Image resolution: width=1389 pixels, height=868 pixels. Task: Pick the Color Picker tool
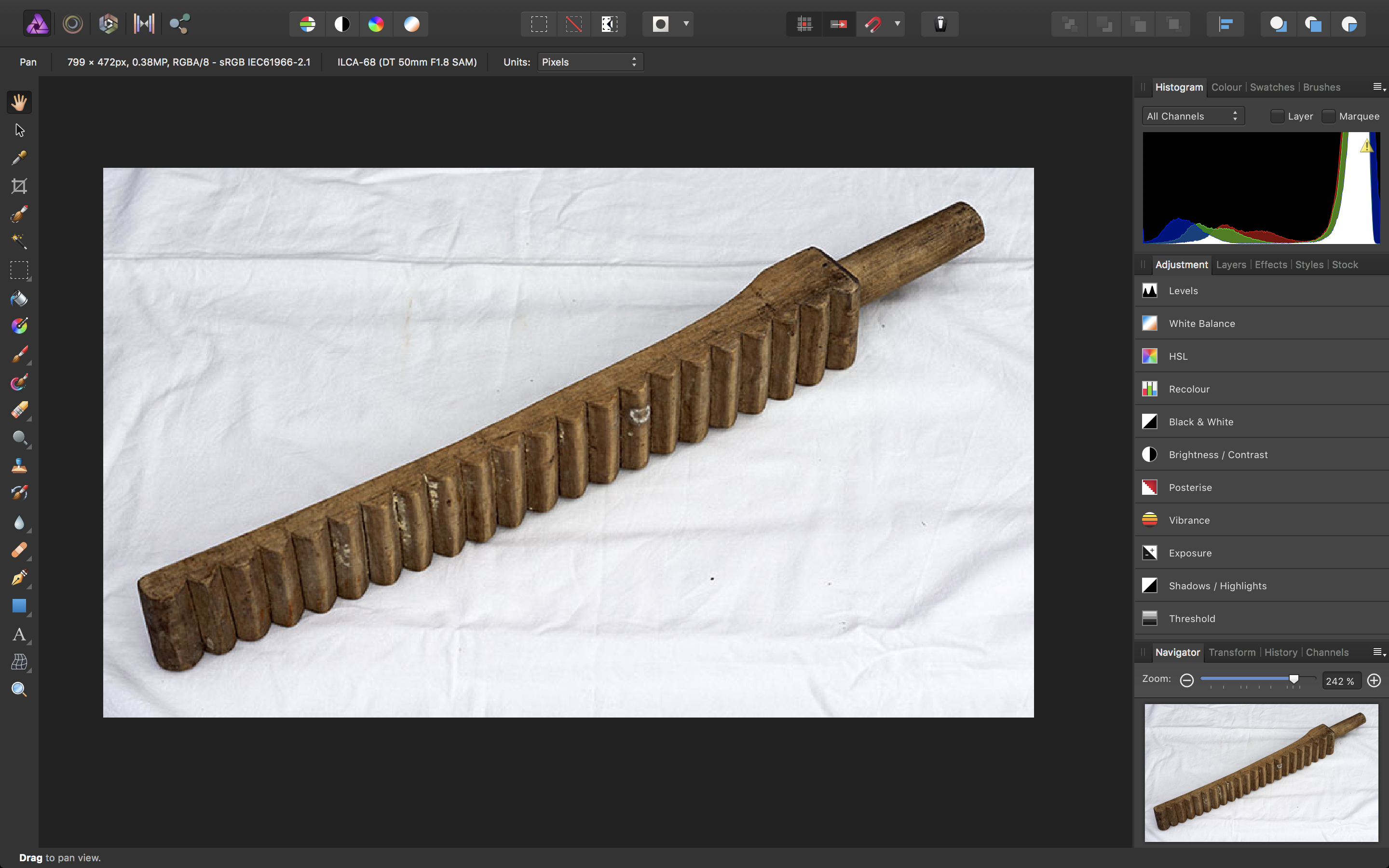tap(19, 158)
